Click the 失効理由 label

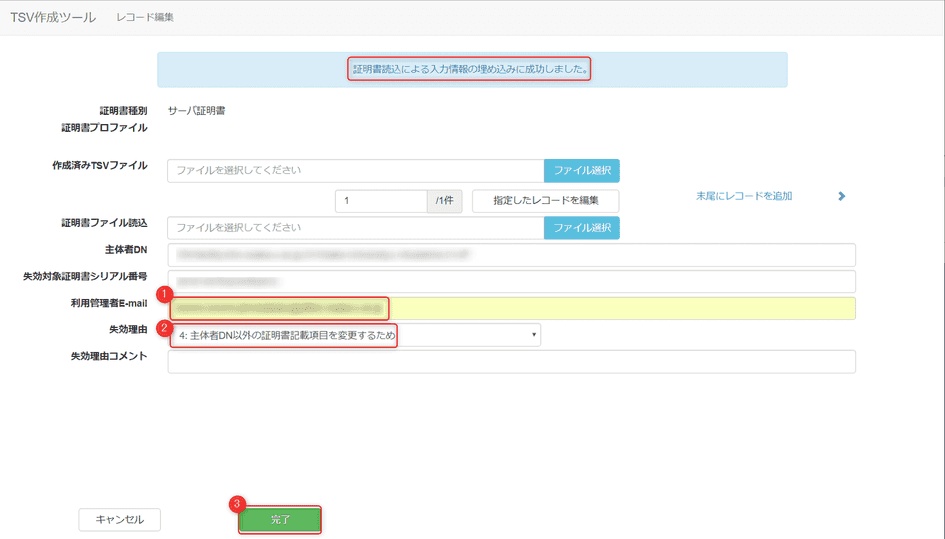(128, 330)
